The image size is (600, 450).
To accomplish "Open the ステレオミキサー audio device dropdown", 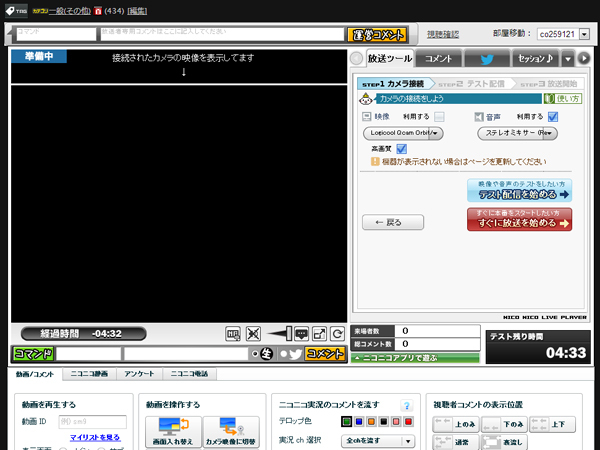I will point(517,132).
